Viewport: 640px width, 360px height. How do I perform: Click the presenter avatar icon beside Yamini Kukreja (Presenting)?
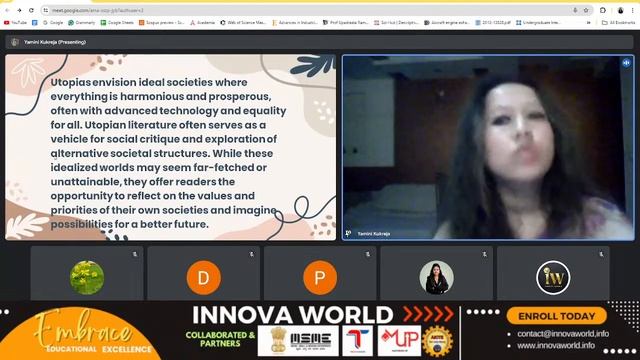coord(15,42)
